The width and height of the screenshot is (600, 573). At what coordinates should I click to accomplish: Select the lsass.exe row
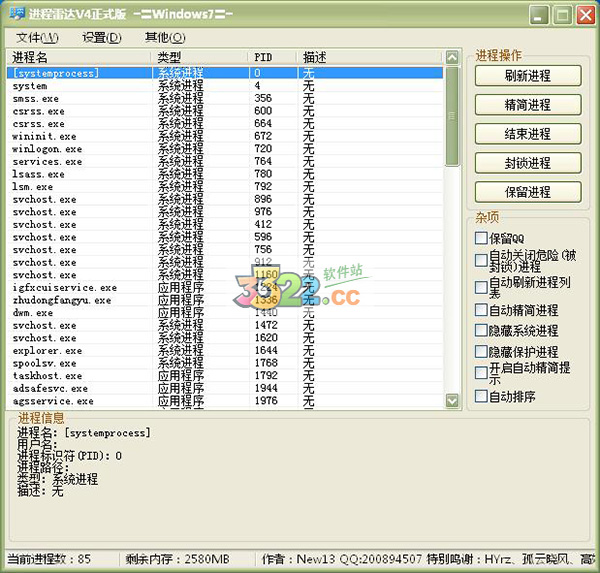(225, 174)
